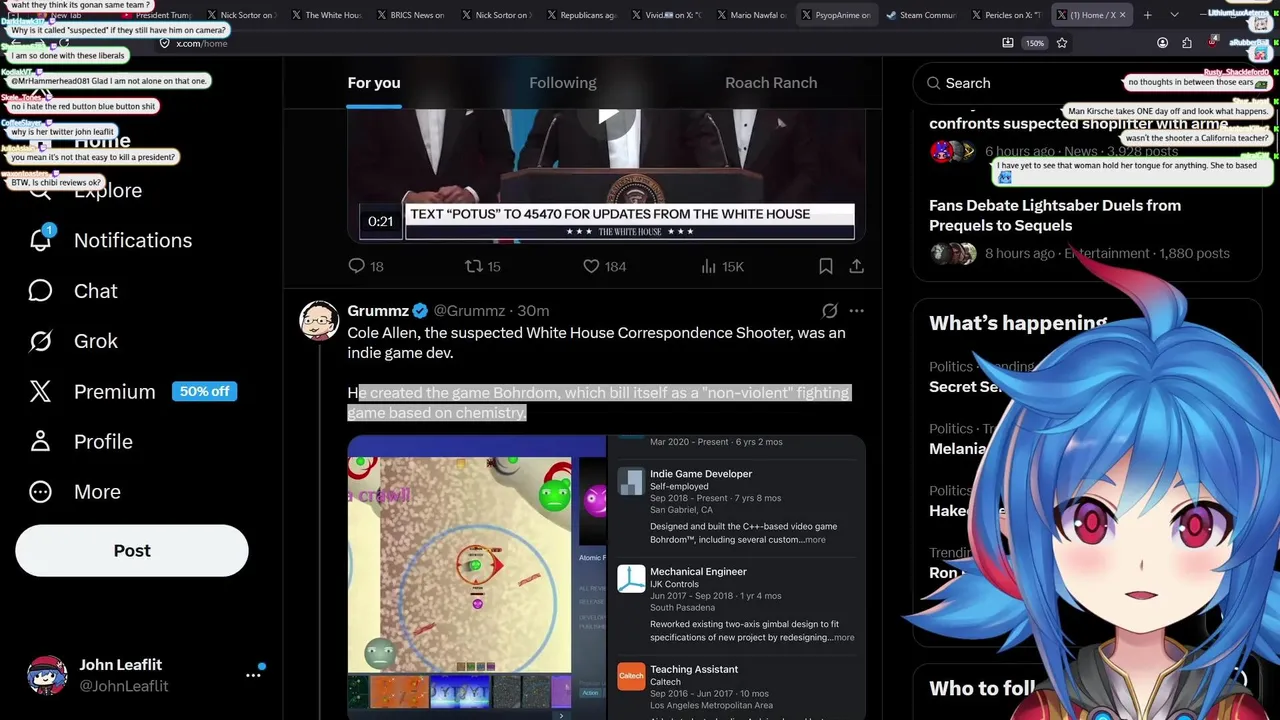Open @Grummz handle link
Image resolution: width=1280 pixels, height=720 pixels.
[469, 311]
